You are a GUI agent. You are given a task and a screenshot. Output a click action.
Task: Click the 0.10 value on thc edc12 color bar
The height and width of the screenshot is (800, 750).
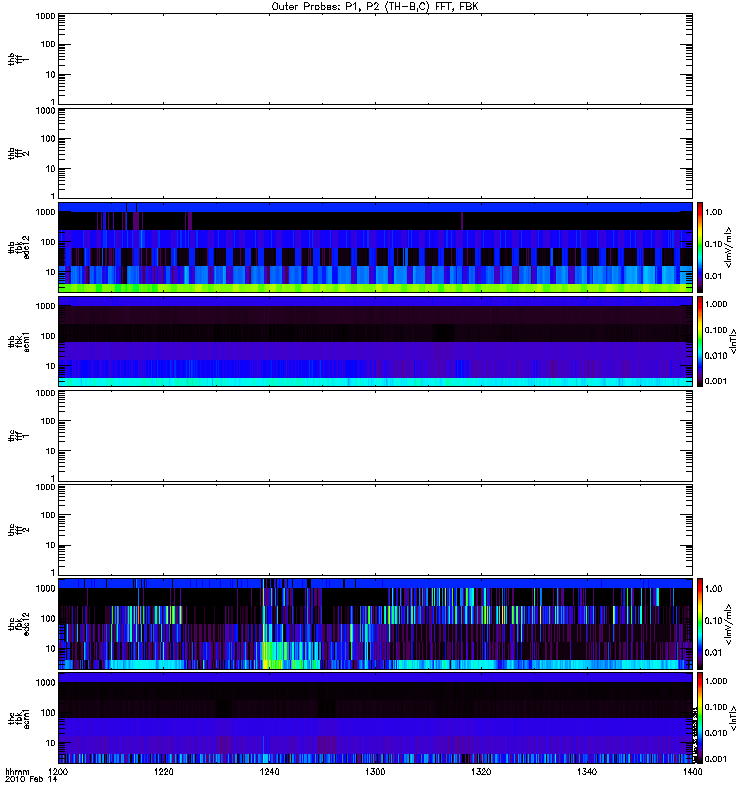click(714, 620)
